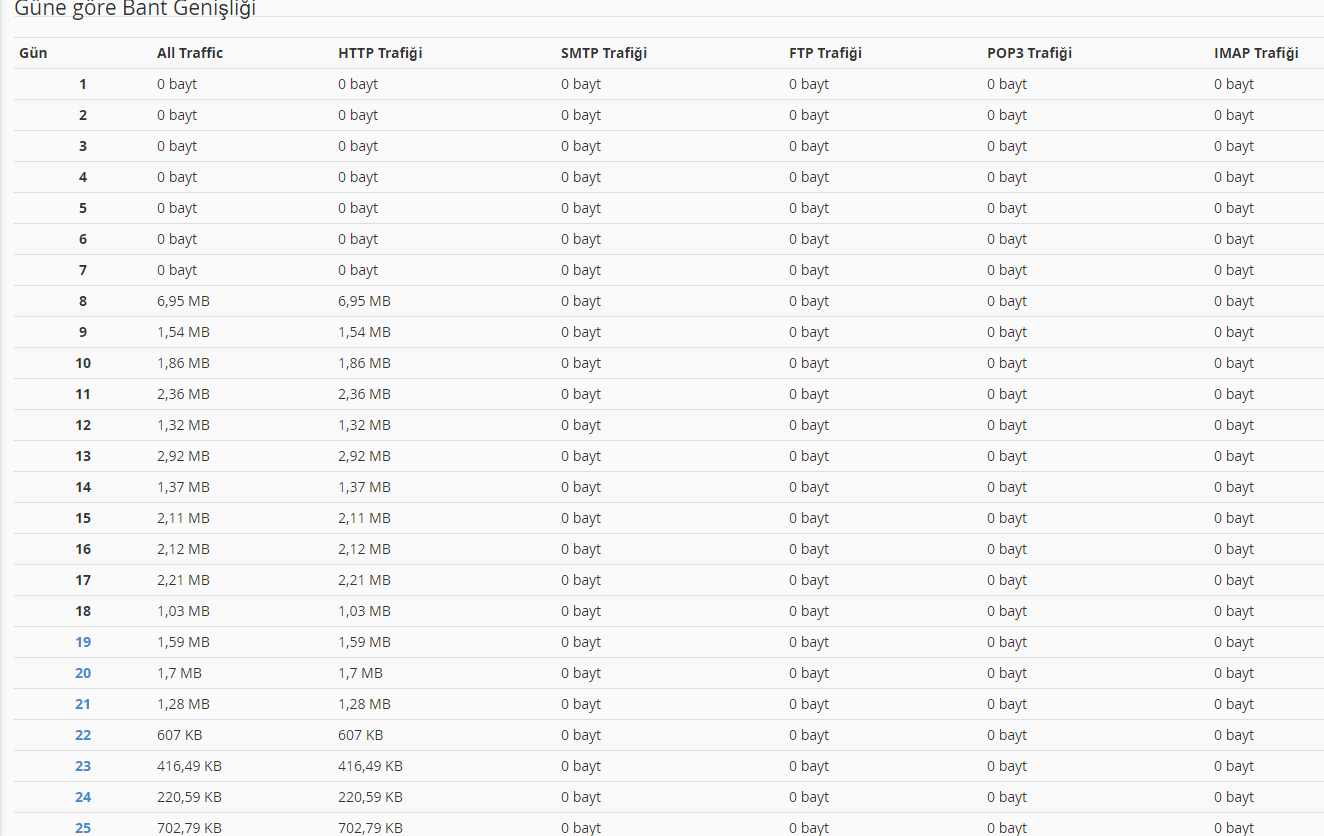Select the day 25 link

[x=83, y=828]
